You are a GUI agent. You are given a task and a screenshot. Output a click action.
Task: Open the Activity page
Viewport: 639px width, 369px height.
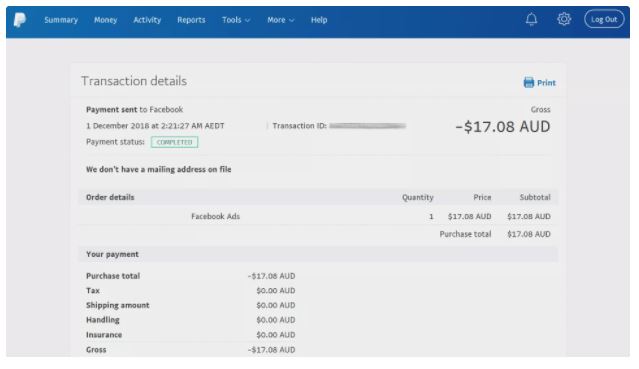[x=147, y=20]
